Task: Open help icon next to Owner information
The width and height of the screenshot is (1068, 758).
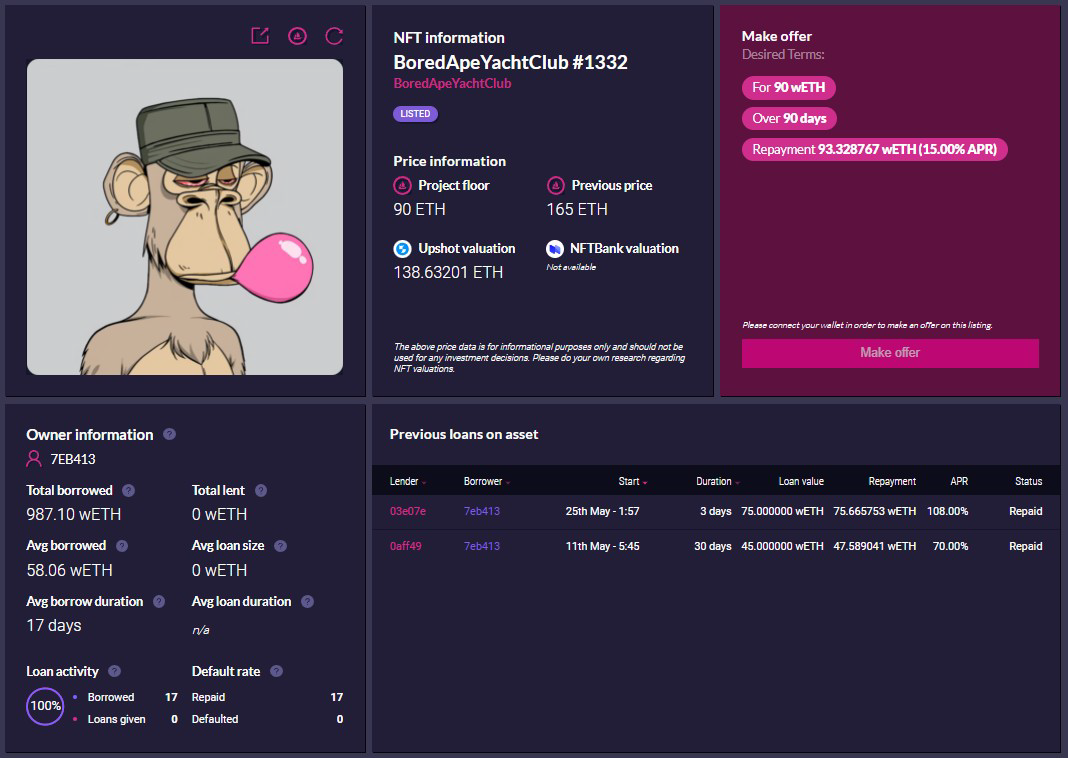Action: (x=170, y=434)
